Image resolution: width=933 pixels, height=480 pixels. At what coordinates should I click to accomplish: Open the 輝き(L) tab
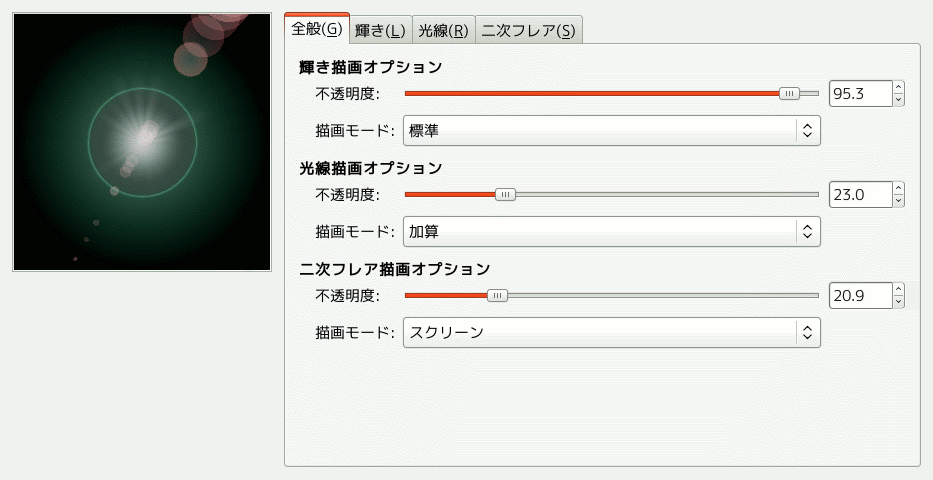point(381,31)
